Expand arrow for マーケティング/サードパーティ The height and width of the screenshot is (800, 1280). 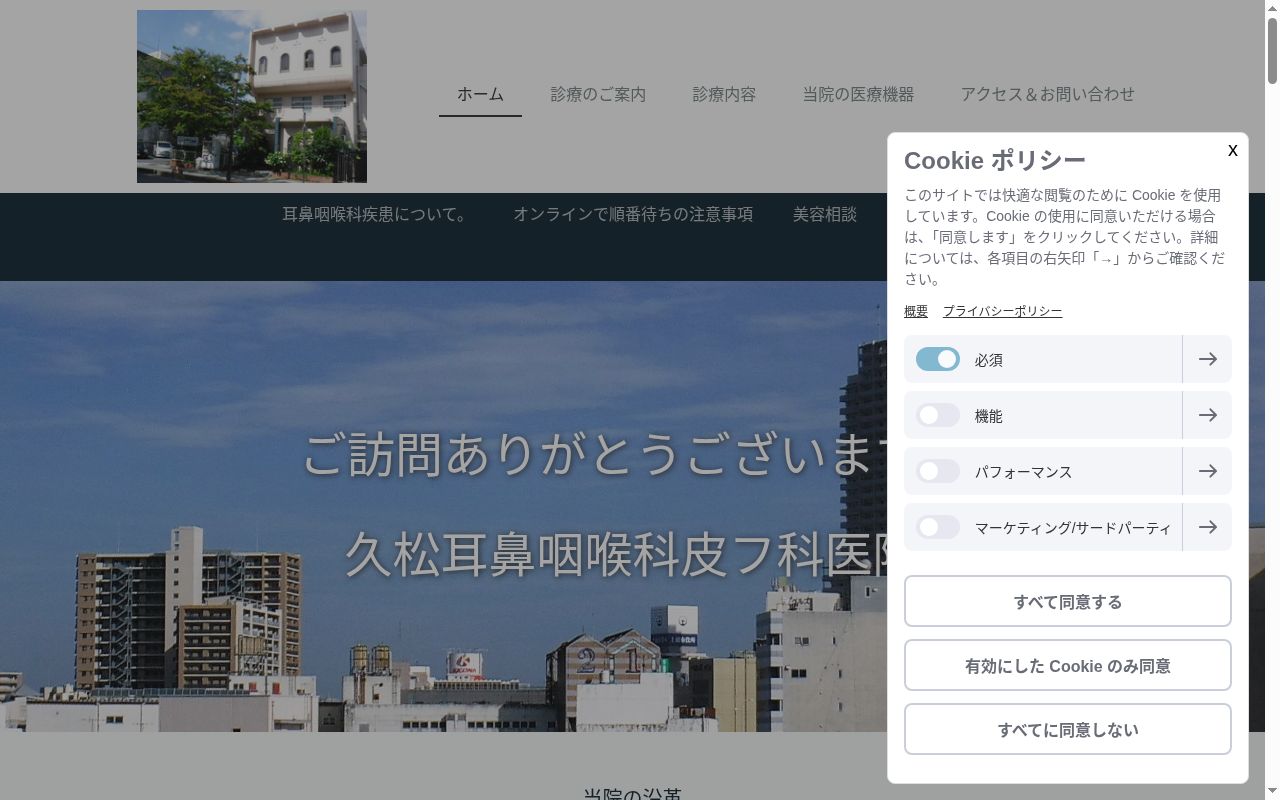(1207, 527)
